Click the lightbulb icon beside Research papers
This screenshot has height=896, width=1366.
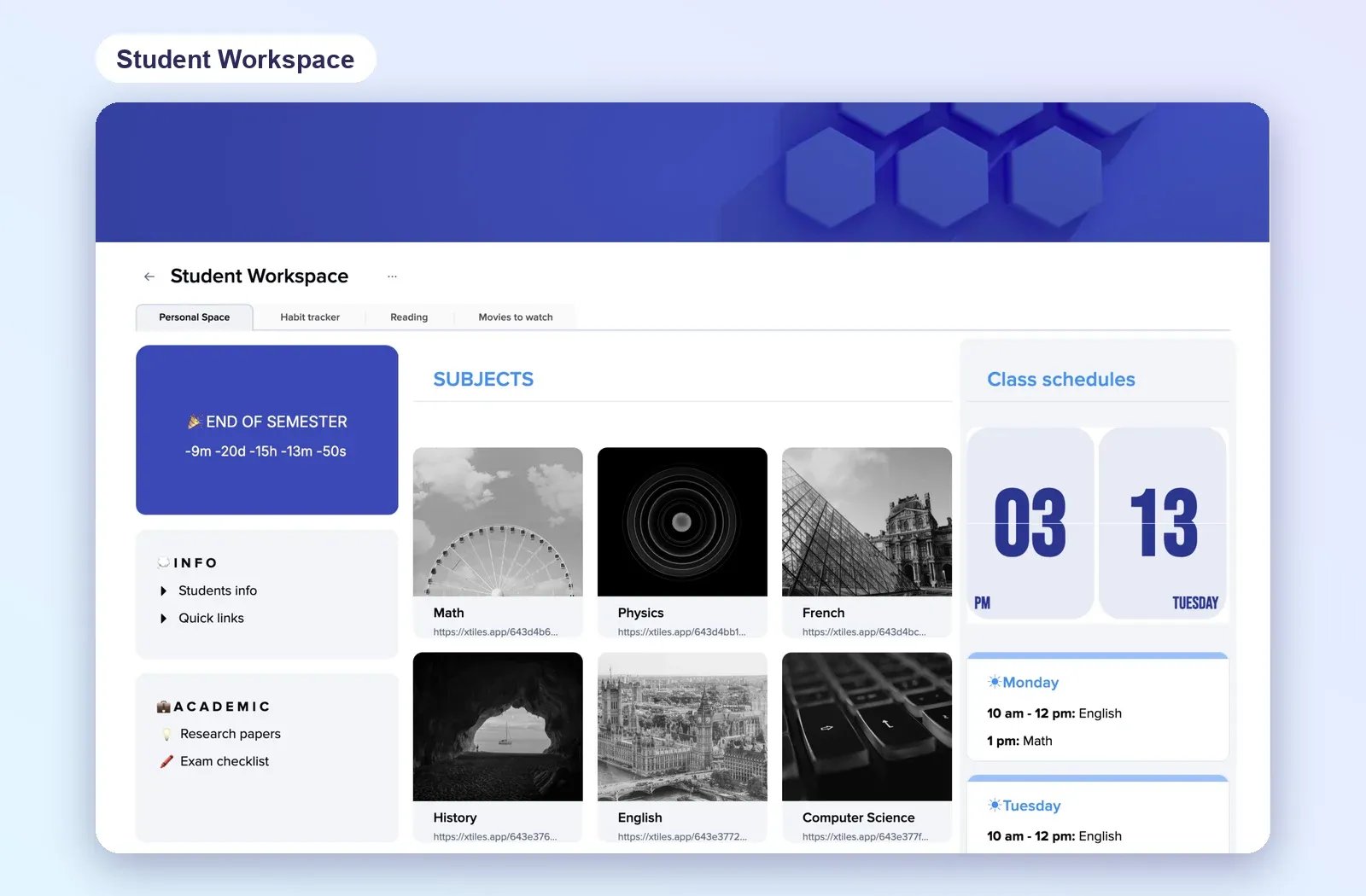click(x=166, y=734)
